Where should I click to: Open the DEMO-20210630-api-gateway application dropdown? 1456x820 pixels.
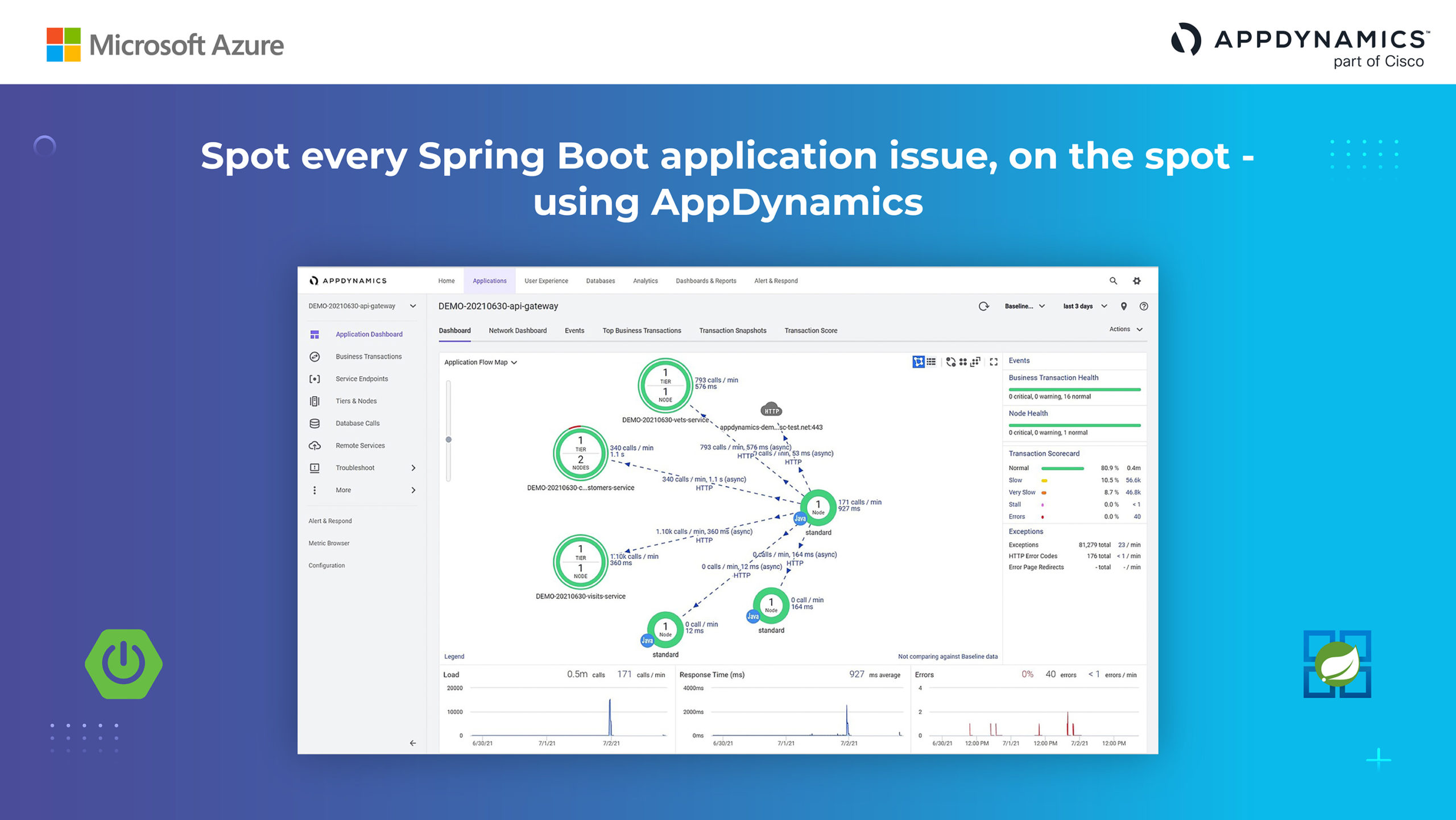coord(362,306)
